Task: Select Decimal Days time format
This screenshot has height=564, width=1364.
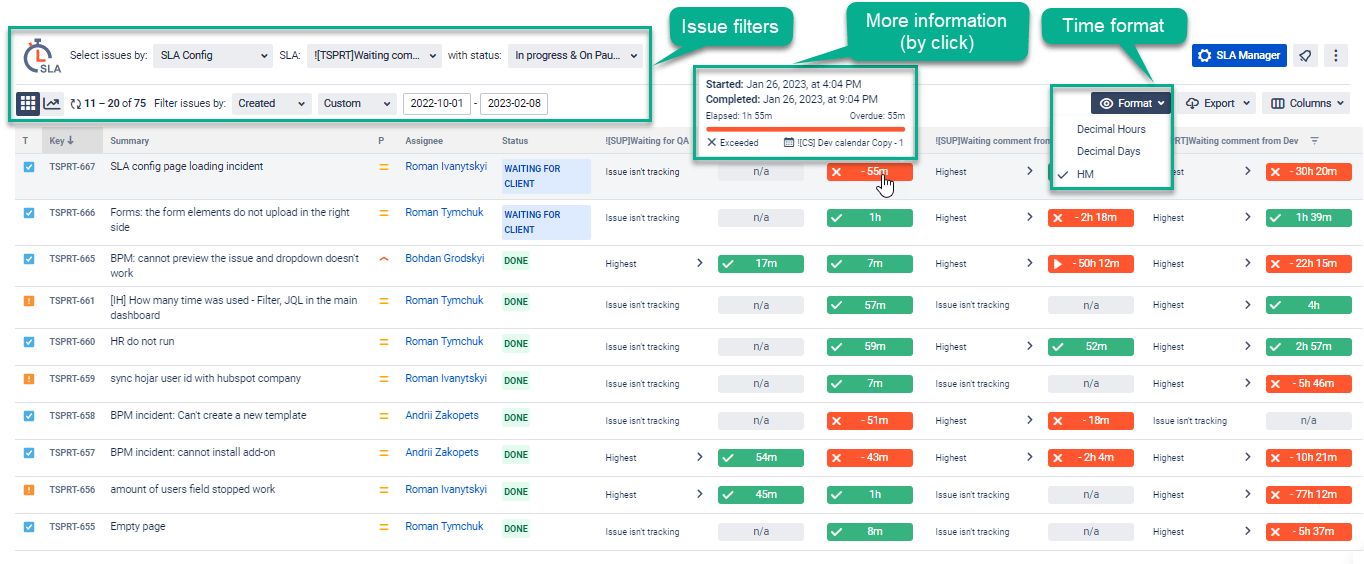Action: pos(1108,151)
